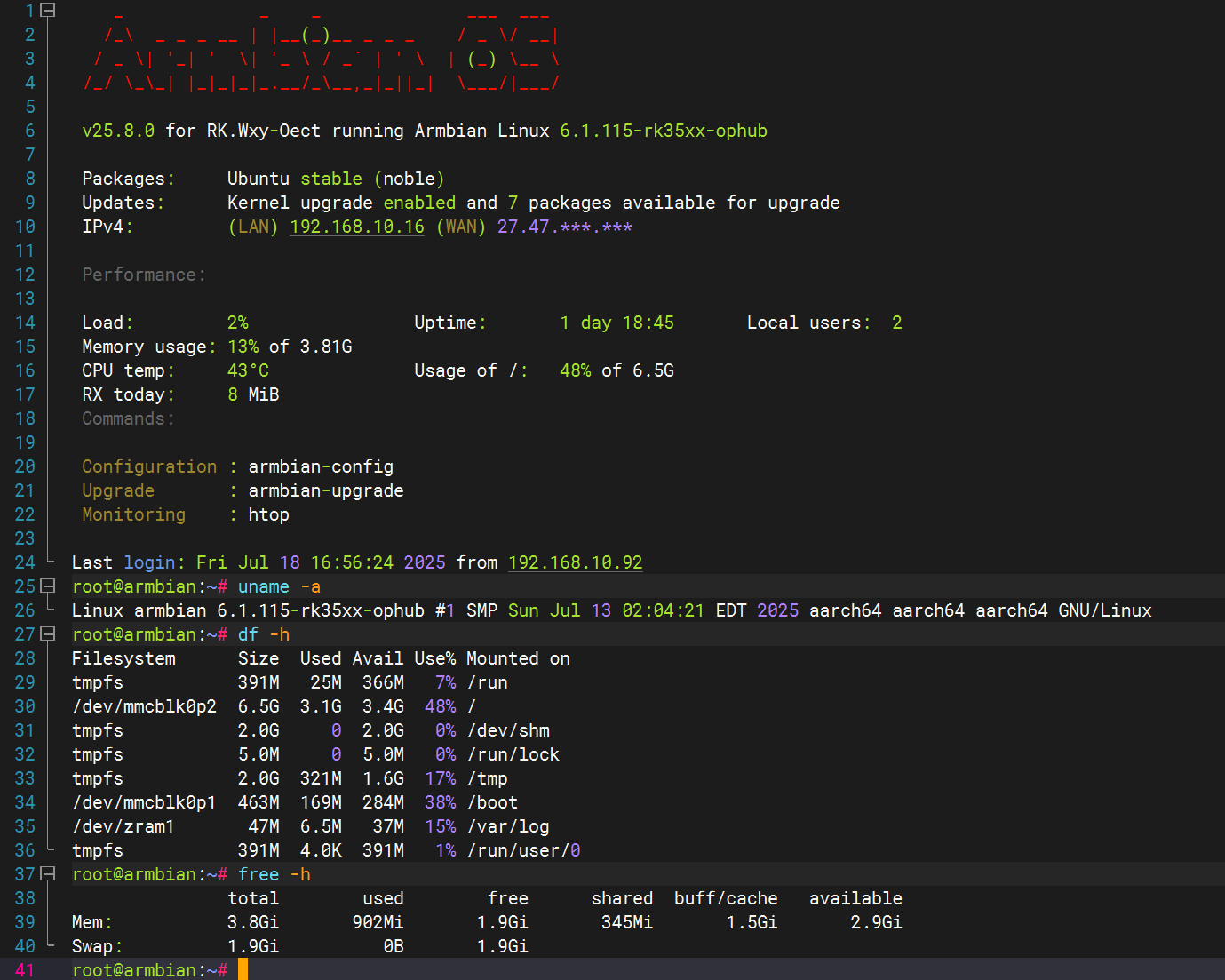Click the Uptime value 1 day 18:45
This screenshot has height=980, width=1225.
616,323
